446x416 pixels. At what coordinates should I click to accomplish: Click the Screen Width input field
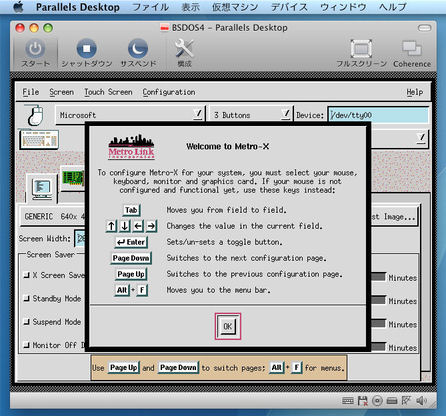click(x=80, y=238)
